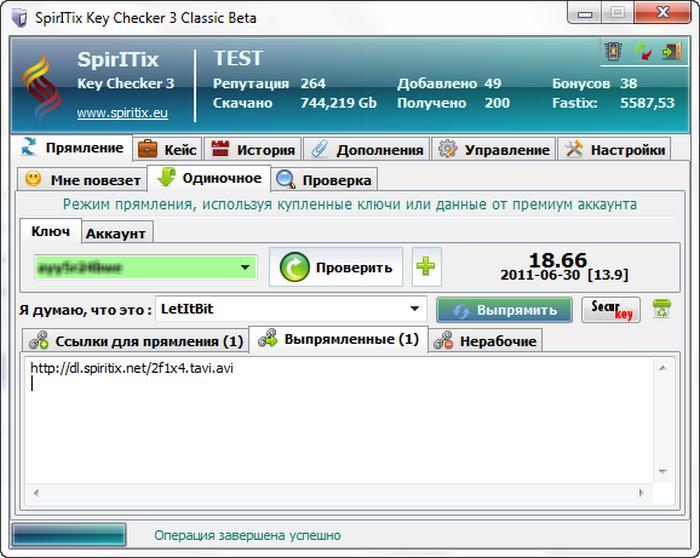Viewport: 700px width, 558px height.
Task: Switch to Проверка sub-tab
Action: pos(325,180)
